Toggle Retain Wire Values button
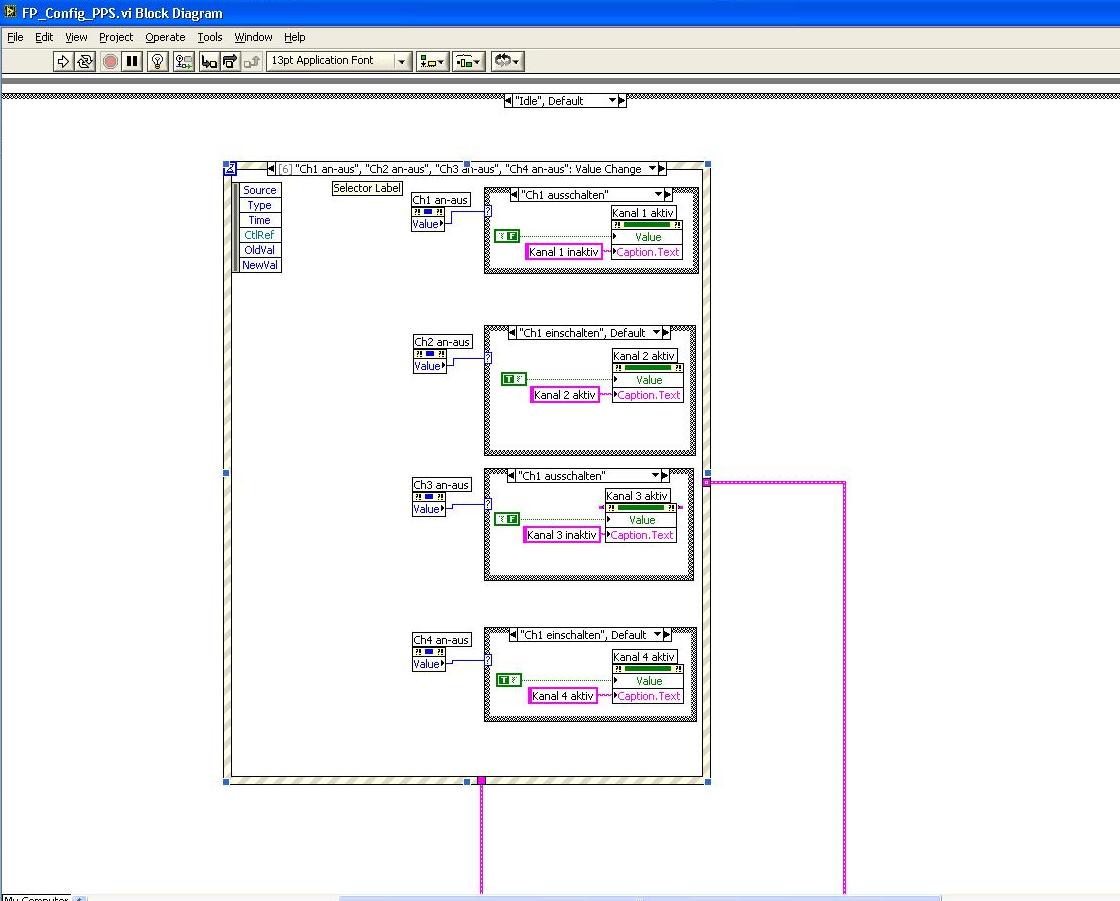Viewport: 1120px width, 901px height. pyautogui.click(x=184, y=61)
